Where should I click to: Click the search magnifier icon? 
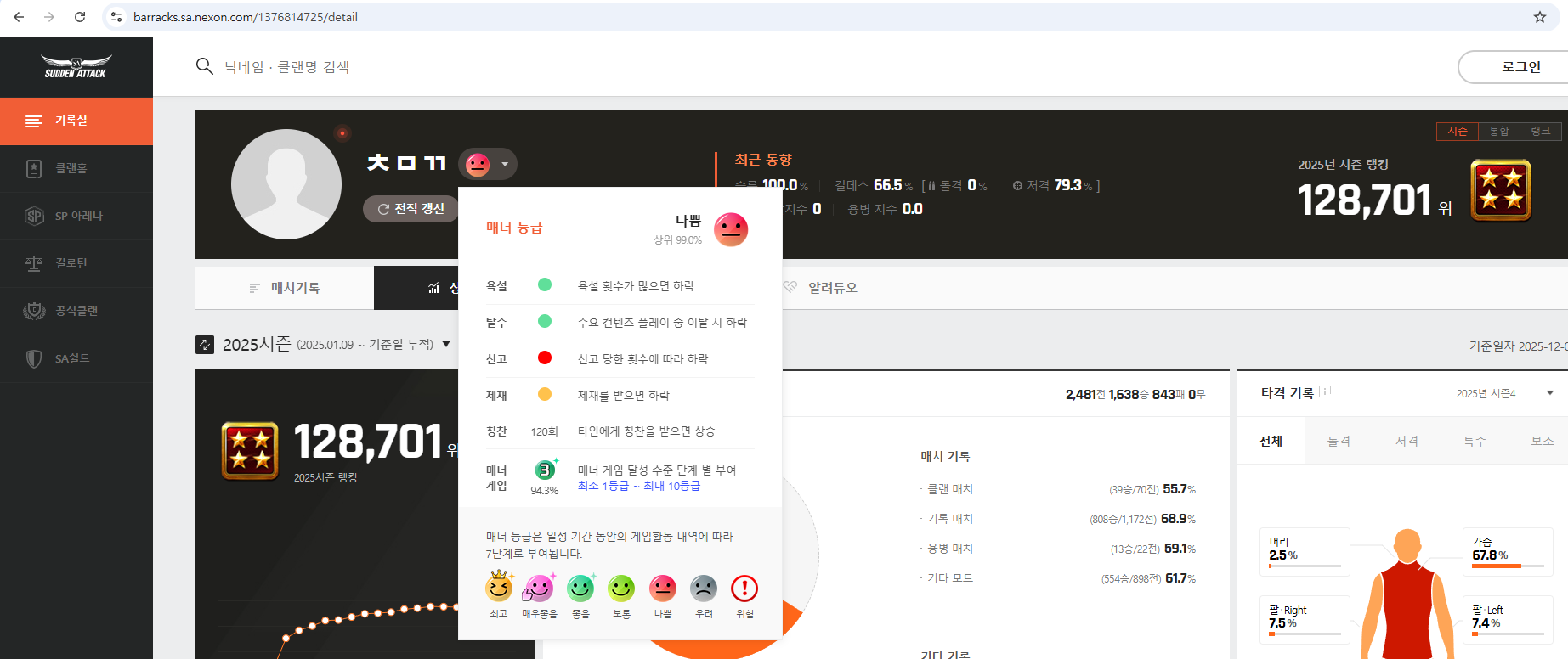pos(204,66)
